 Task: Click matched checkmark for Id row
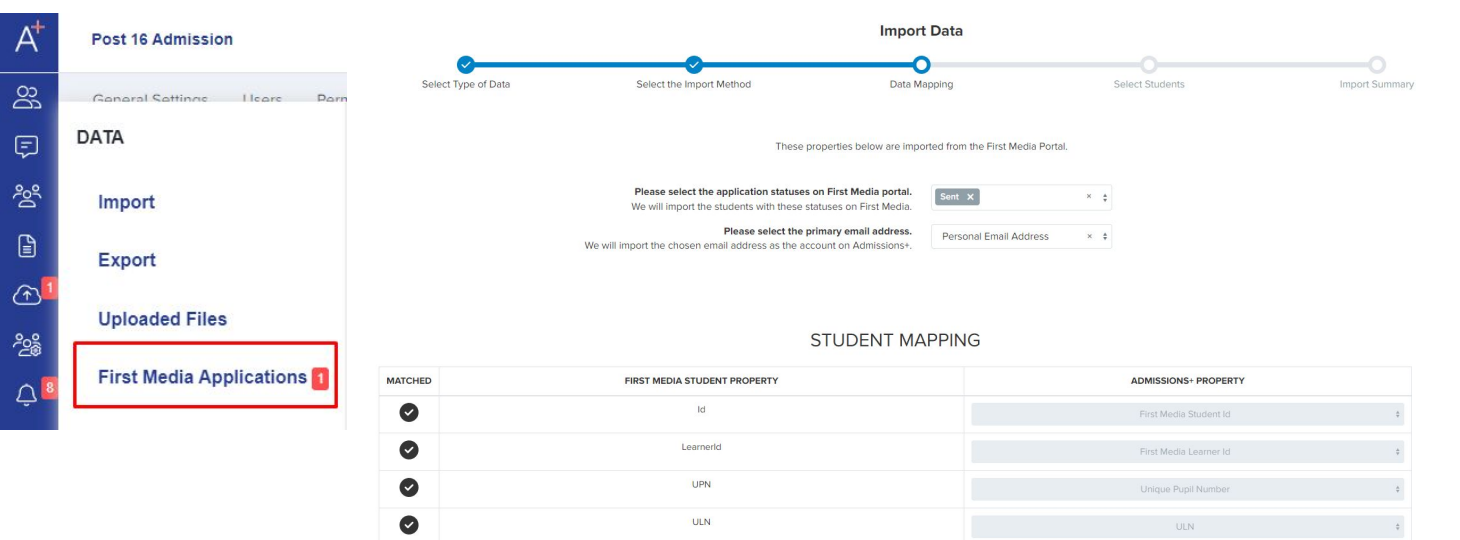tap(409, 412)
